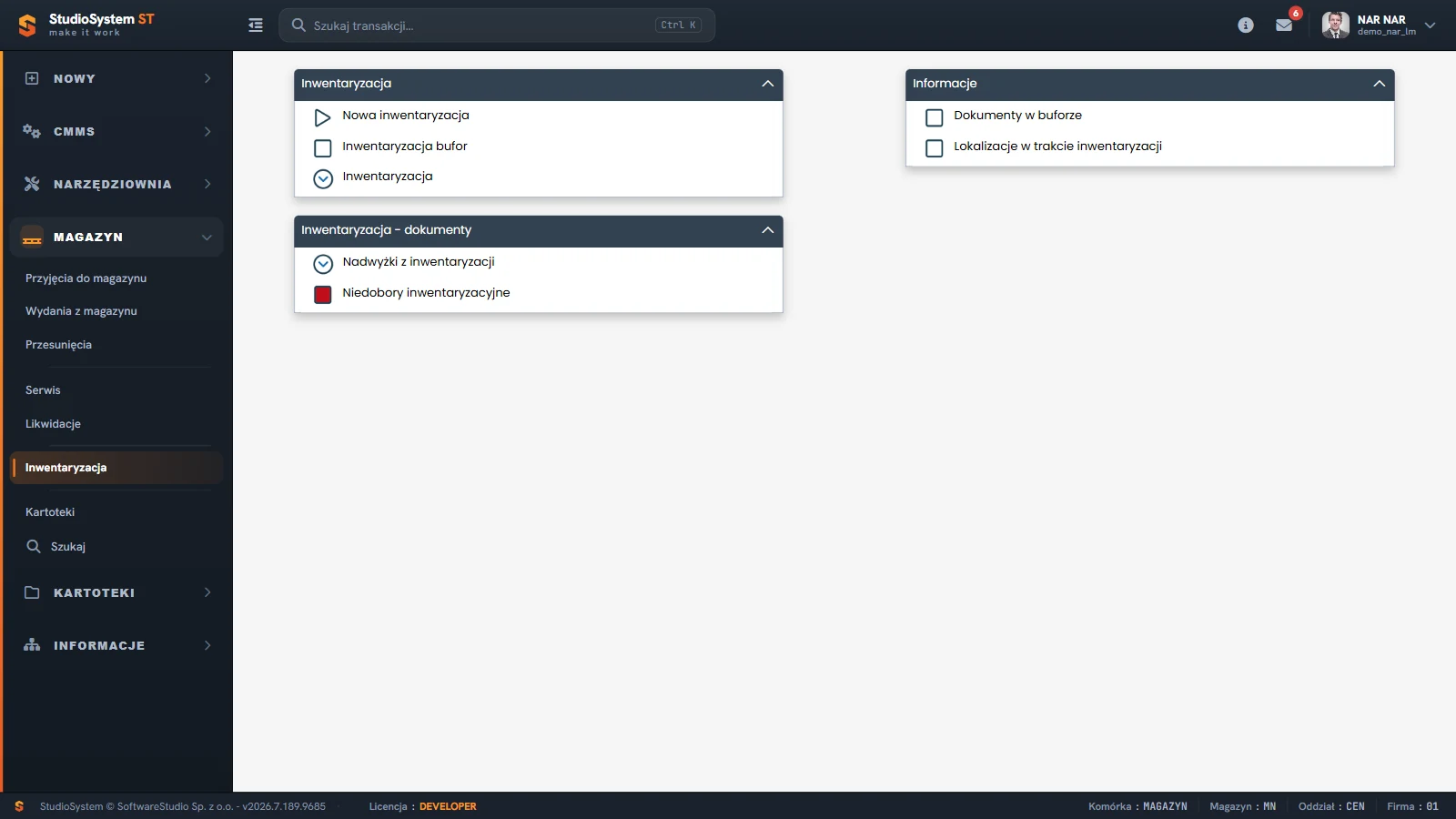The height and width of the screenshot is (819, 1456).
Task: Open the user account dropdown arrow
Action: [x=1430, y=25]
